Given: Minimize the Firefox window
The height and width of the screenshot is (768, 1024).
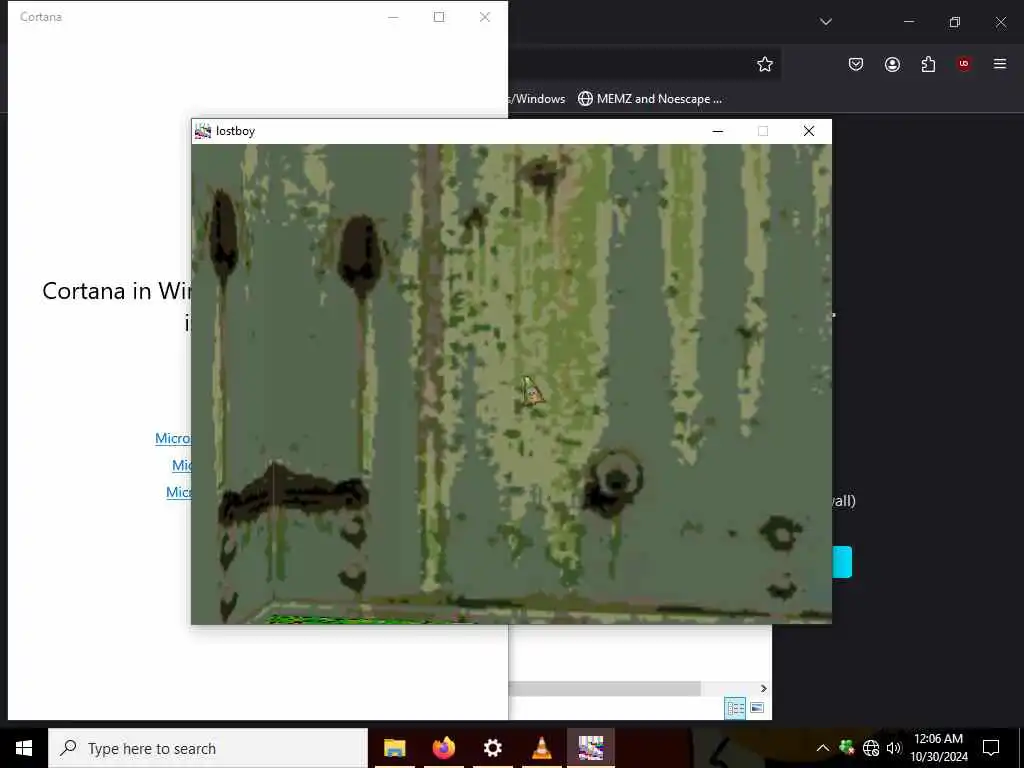Looking at the screenshot, I should click(x=908, y=22).
